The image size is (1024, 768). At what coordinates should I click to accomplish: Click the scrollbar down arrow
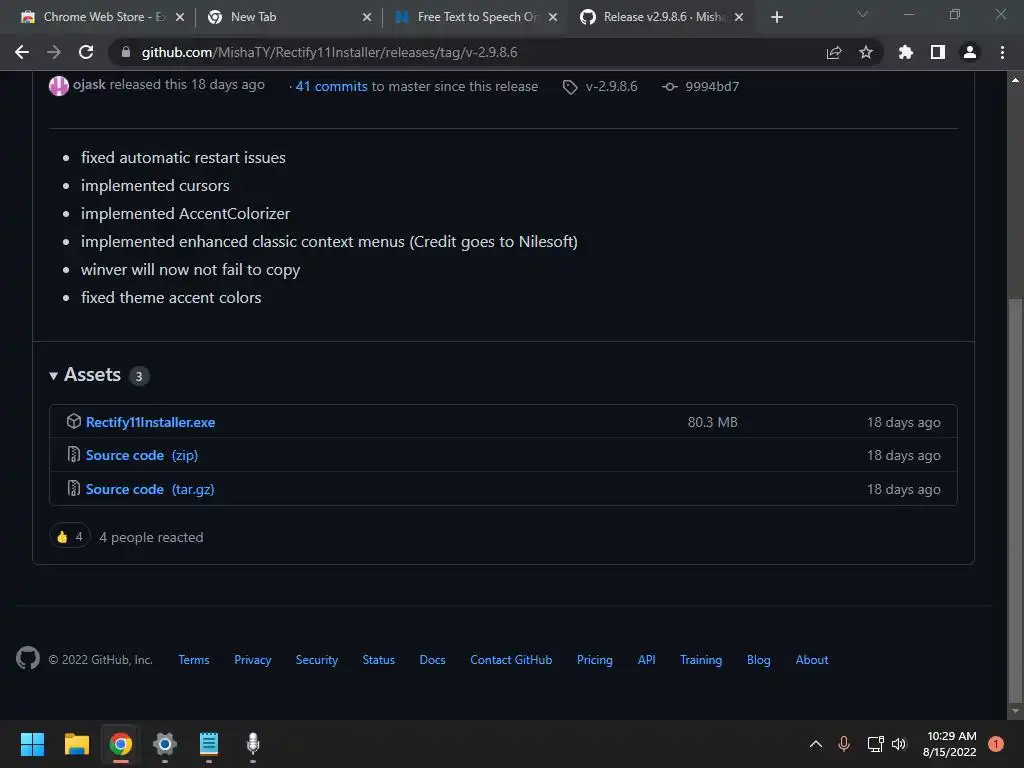point(1015,711)
